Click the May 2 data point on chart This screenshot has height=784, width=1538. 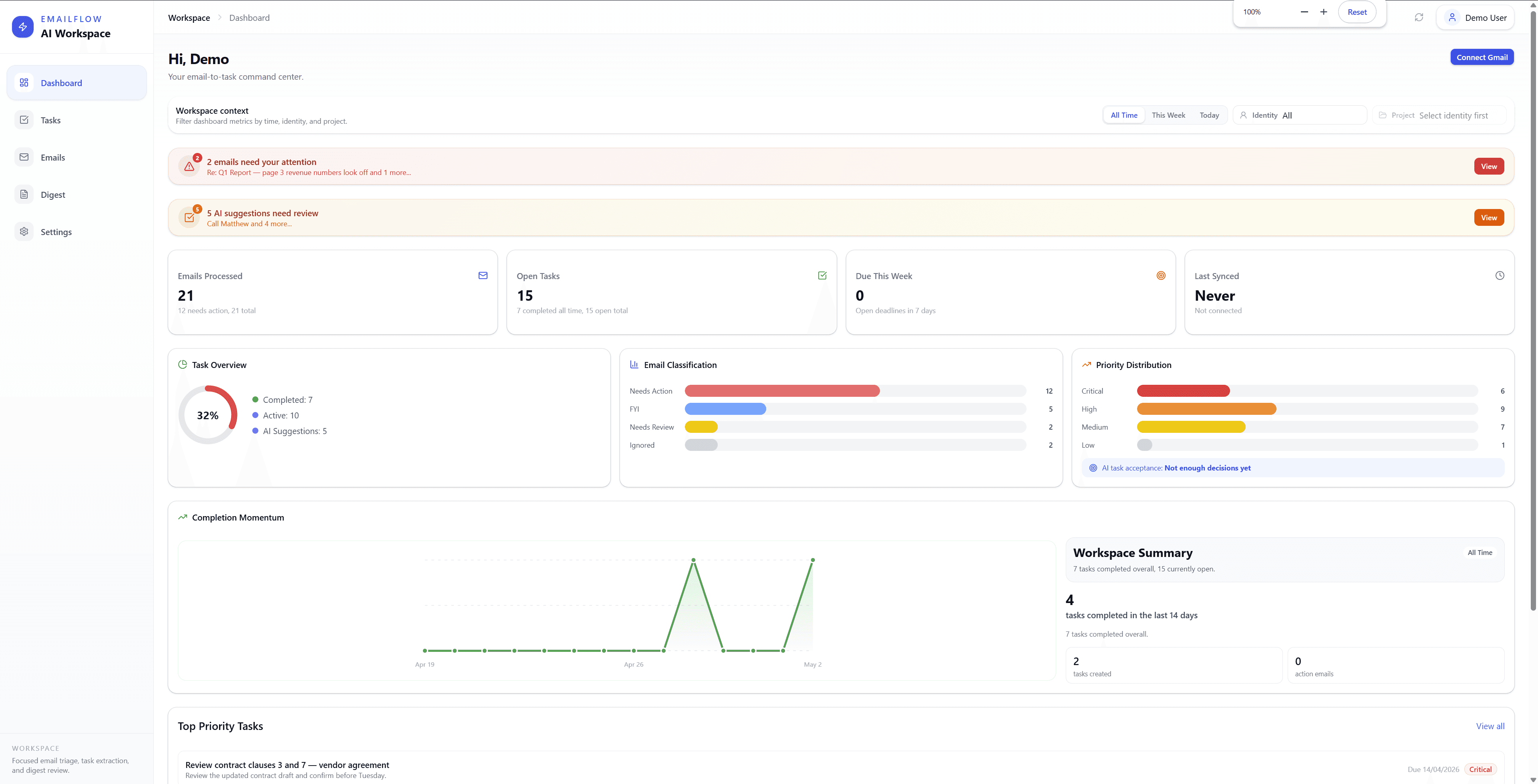(813, 560)
